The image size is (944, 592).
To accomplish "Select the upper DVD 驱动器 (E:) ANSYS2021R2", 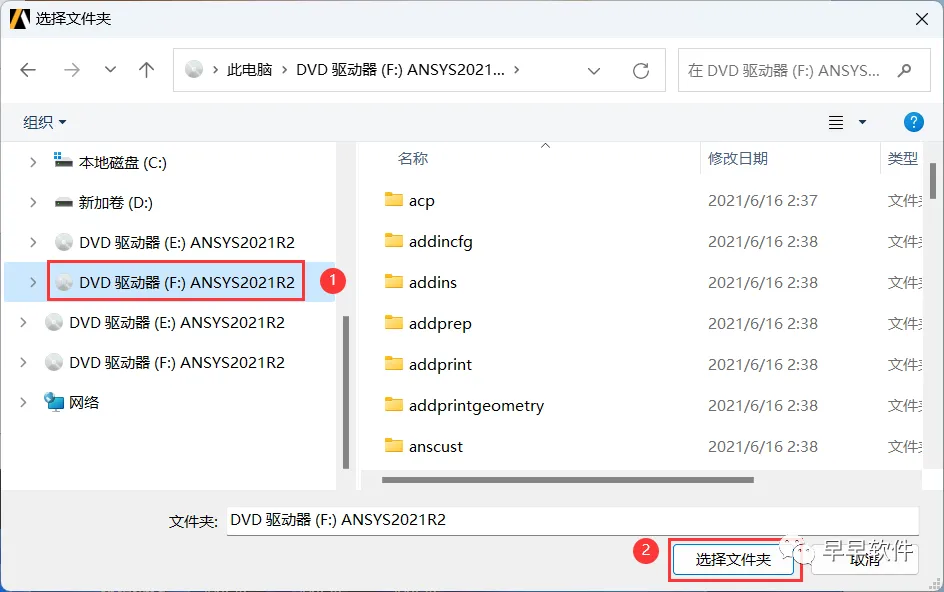I will pyautogui.click(x=187, y=243).
